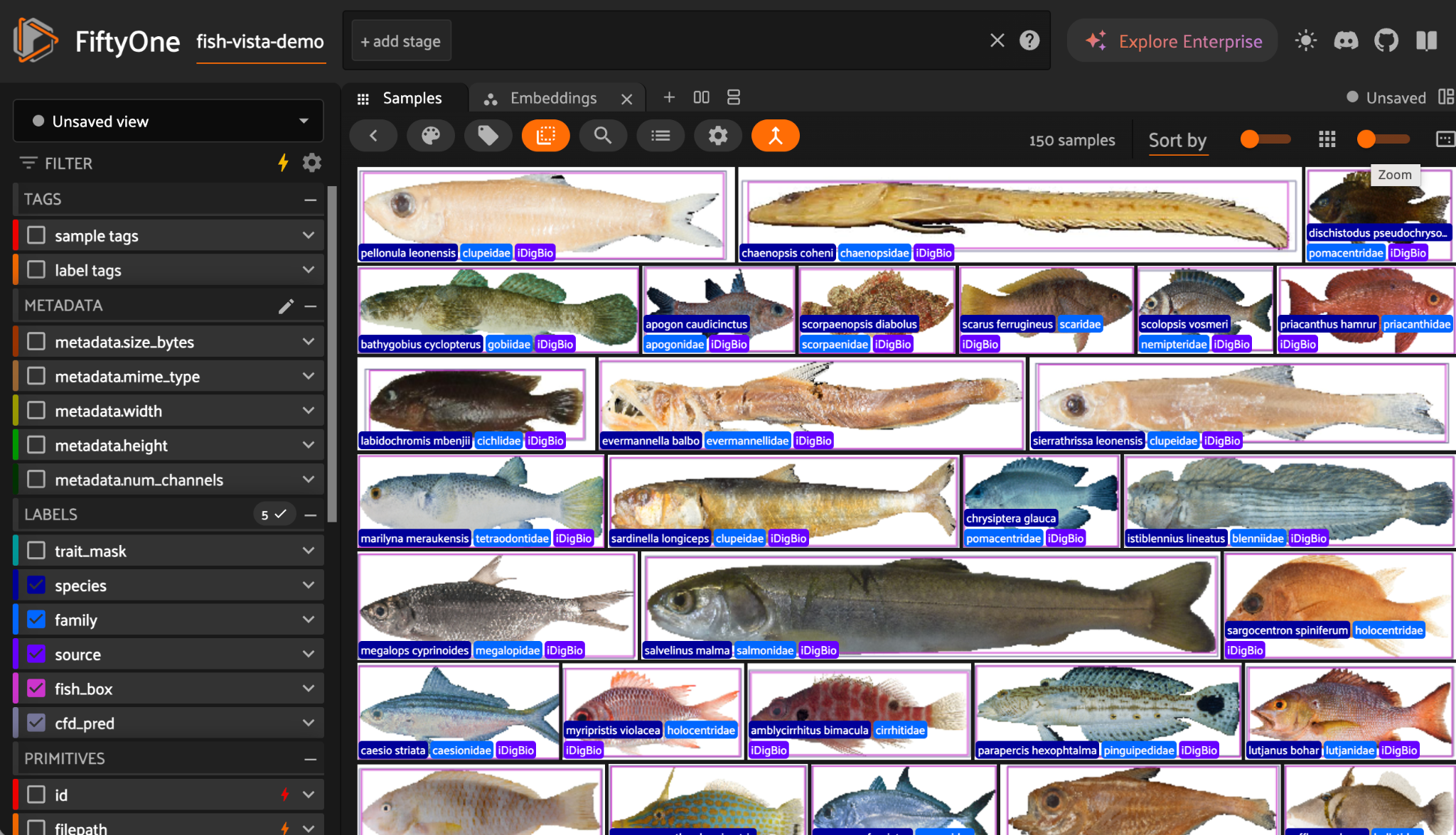This screenshot has height=835, width=1456.
Task: Open sidebar filter settings gear
Action: tap(312, 163)
